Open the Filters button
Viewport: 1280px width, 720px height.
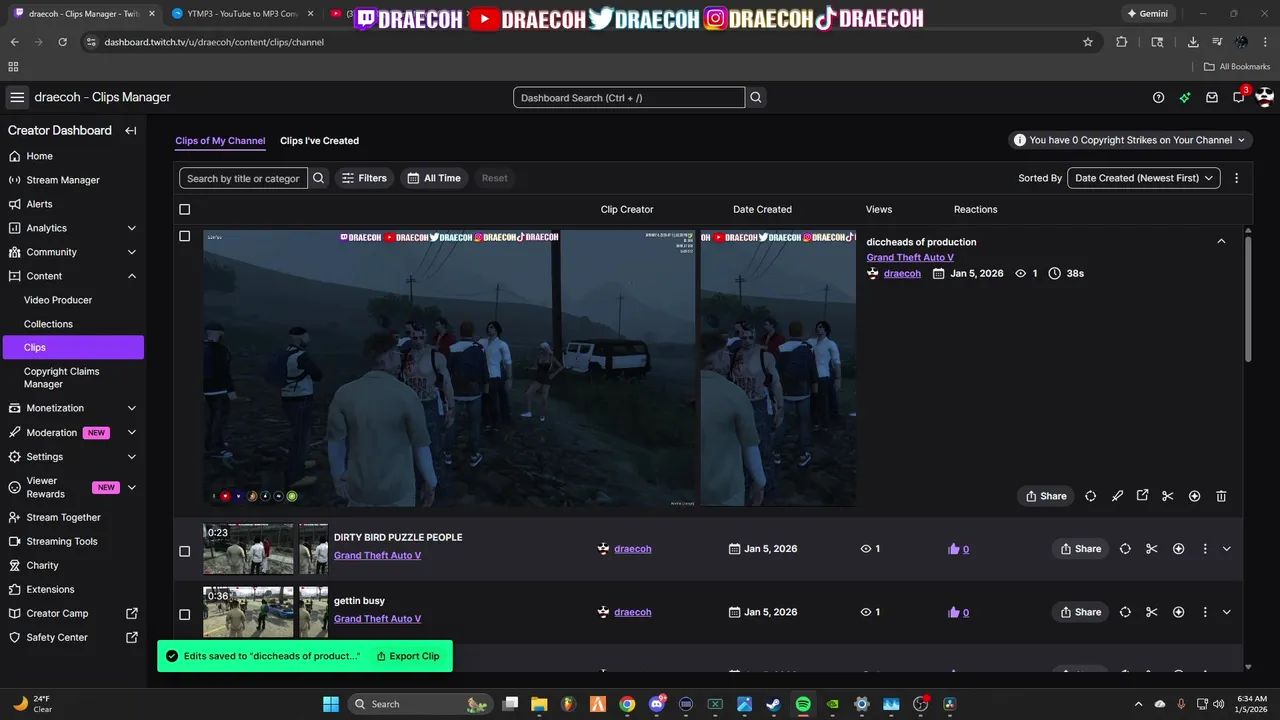tap(364, 178)
